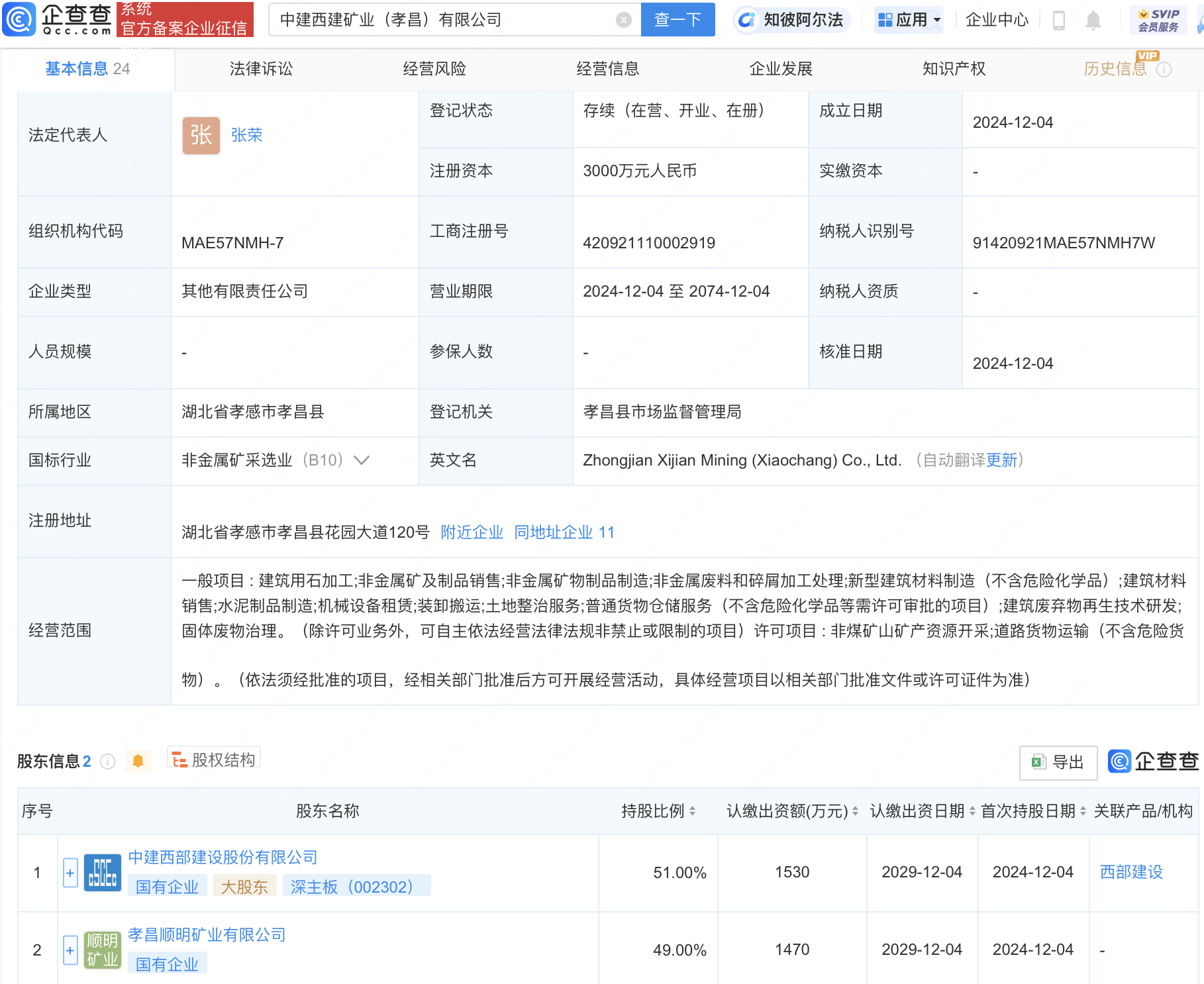The image size is (1204, 984).
Task: Click 官方备案企业征信 banner
Action: (185, 20)
